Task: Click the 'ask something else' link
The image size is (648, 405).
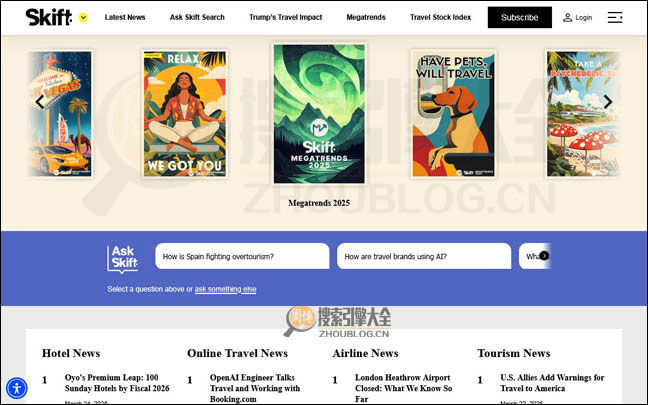Action: point(225,289)
